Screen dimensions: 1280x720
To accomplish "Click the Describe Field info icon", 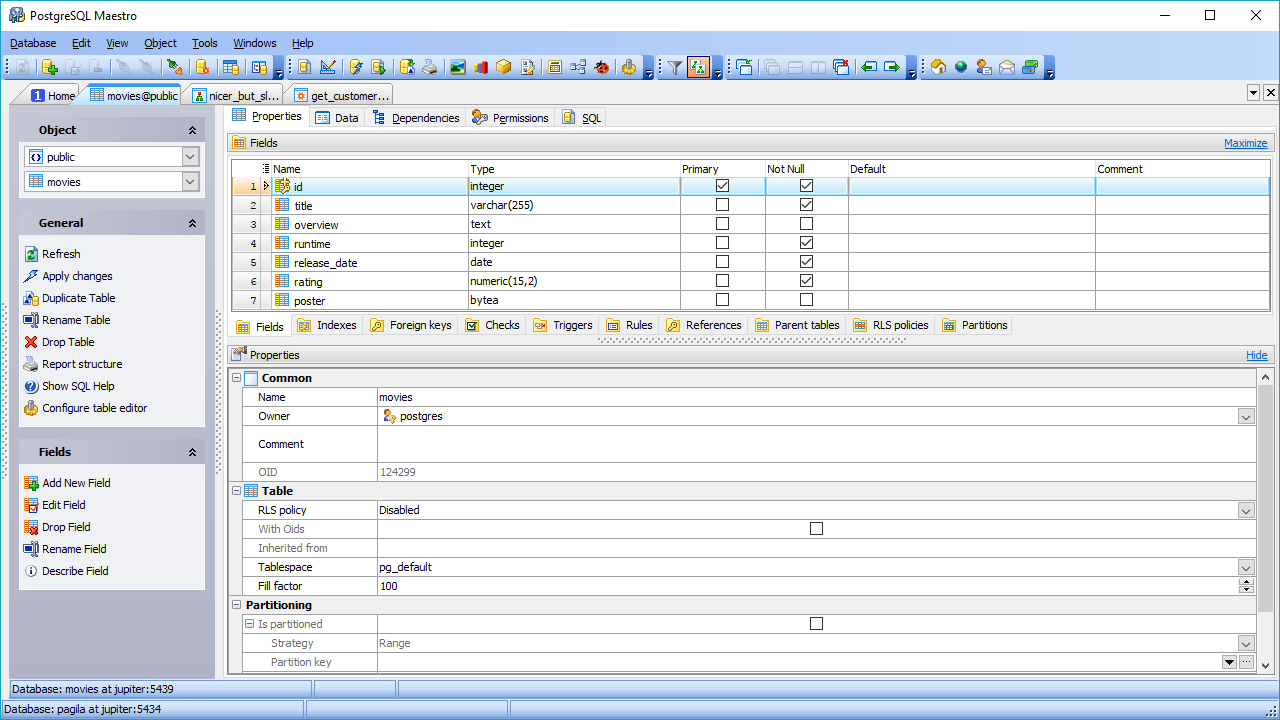I will [x=31, y=571].
